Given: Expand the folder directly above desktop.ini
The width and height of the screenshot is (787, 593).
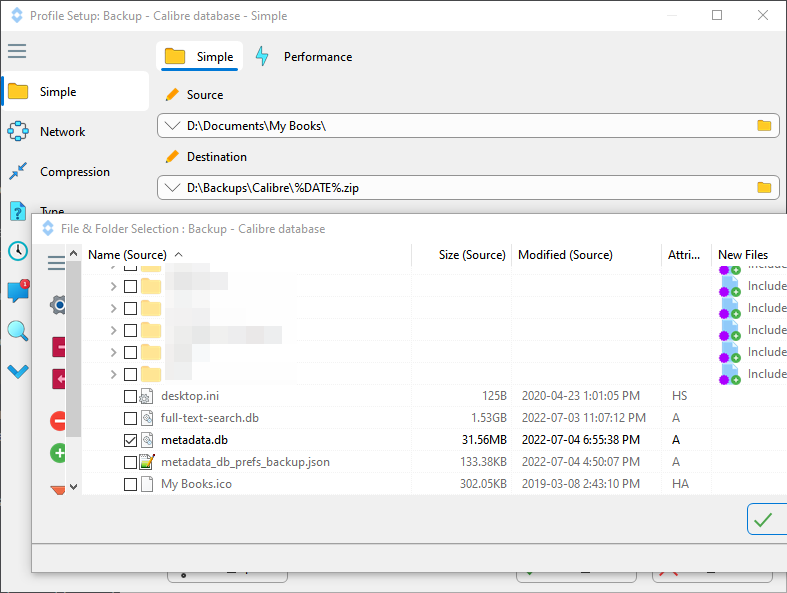Looking at the screenshot, I should (x=113, y=374).
